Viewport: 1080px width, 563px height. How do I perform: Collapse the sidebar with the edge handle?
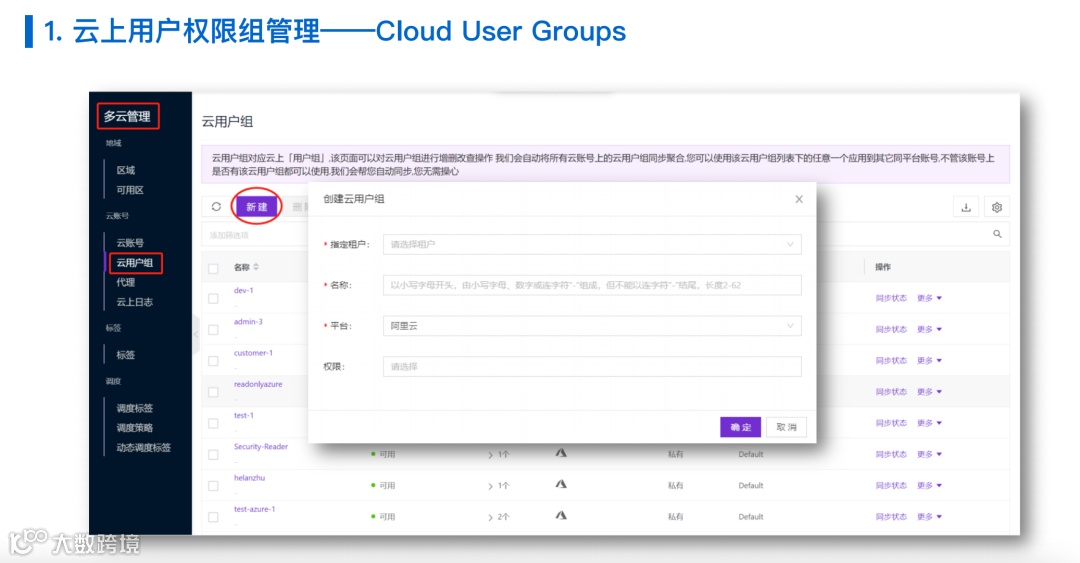point(196,334)
